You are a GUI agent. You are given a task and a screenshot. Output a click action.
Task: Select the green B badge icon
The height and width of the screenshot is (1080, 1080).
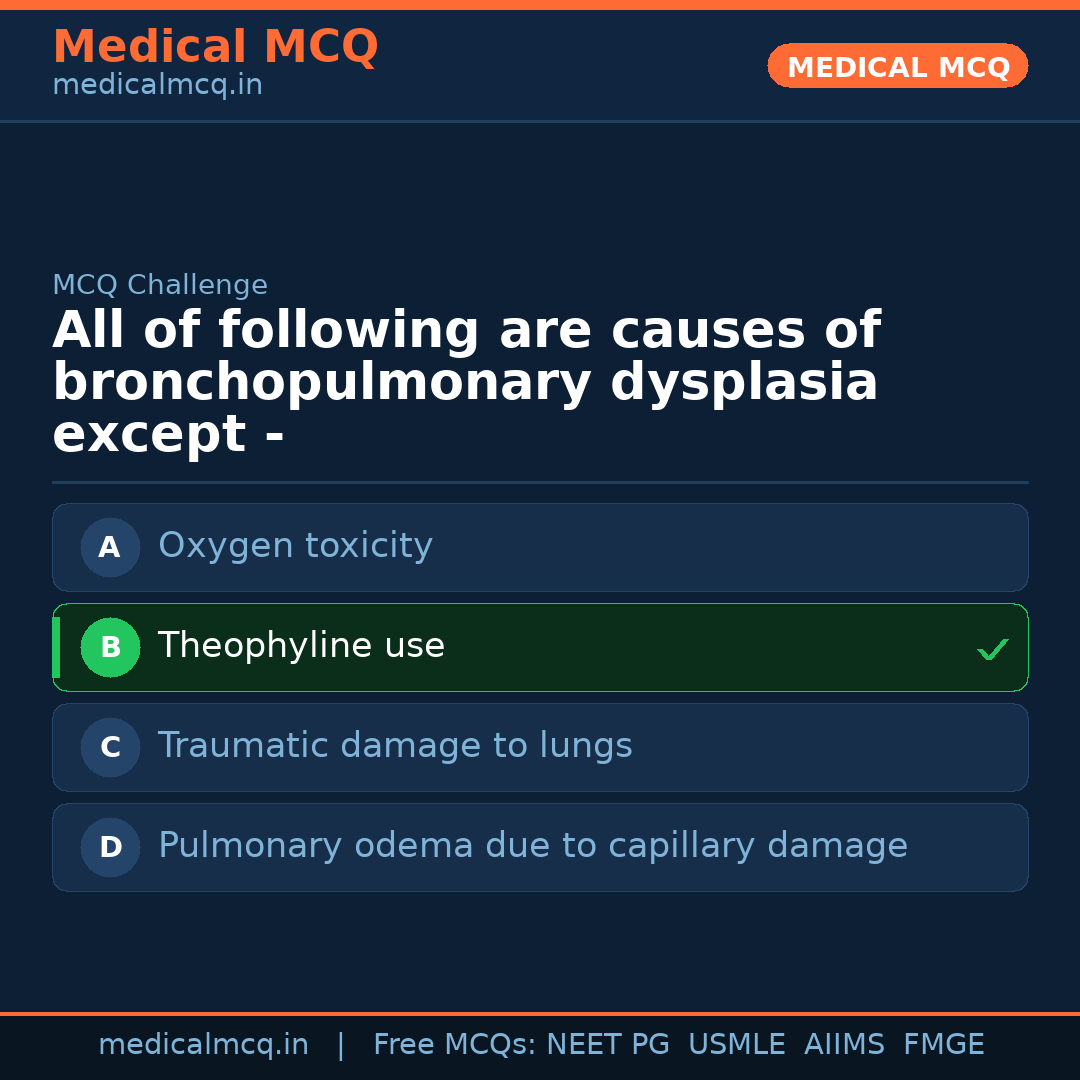pyautogui.click(x=110, y=647)
